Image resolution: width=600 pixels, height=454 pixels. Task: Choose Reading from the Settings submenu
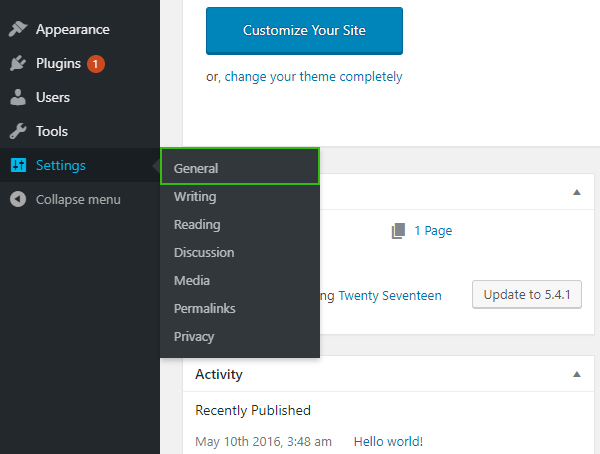click(x=197, y=225)
